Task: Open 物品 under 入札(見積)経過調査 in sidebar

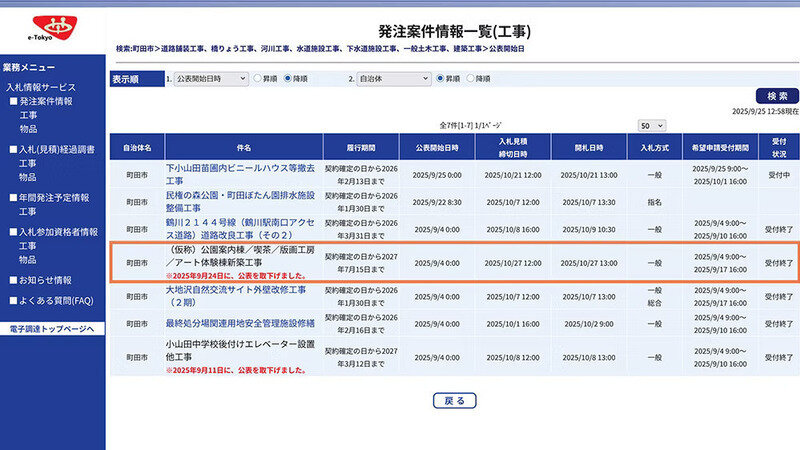Action: pyautogui.click(x=27, y=175)
